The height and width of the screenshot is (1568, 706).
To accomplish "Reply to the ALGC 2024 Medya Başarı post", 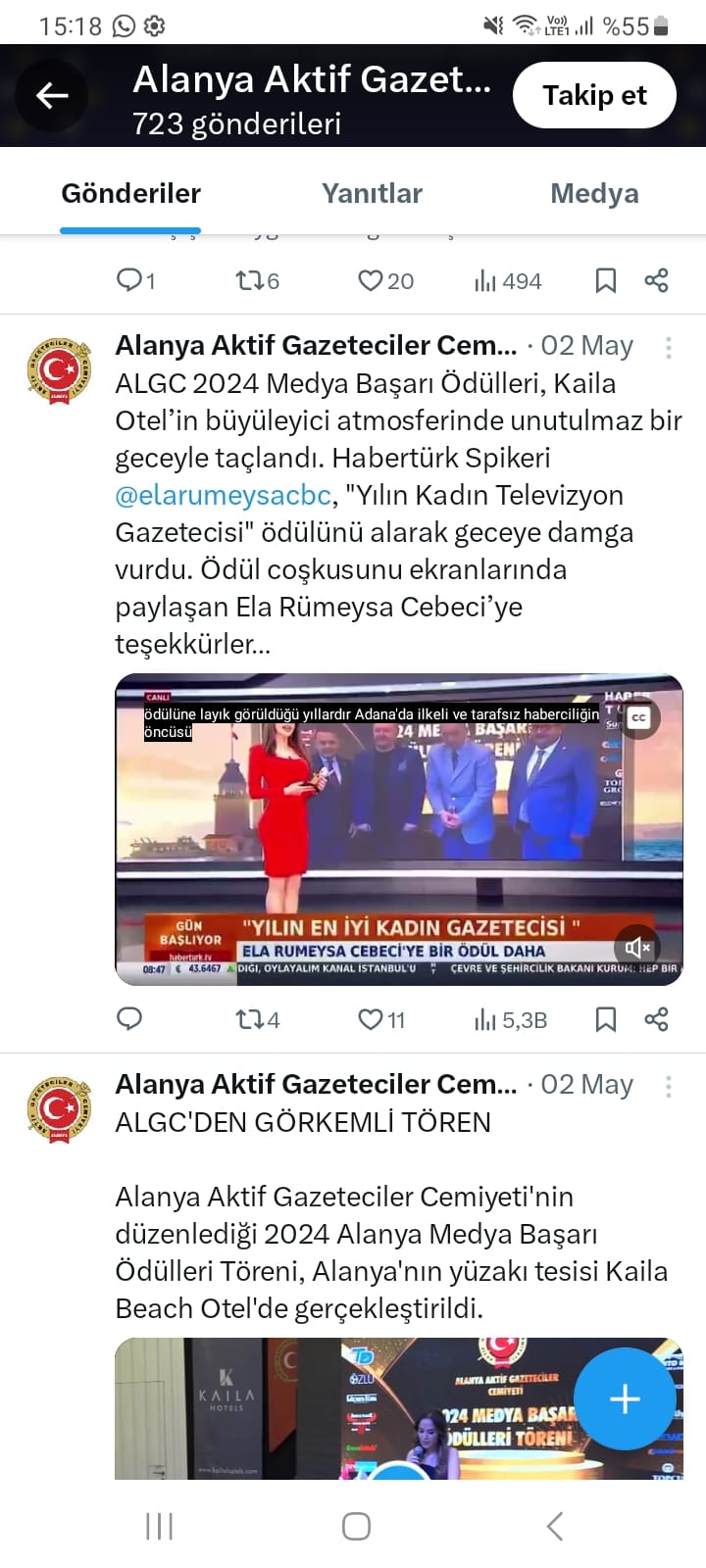I will [x=129, y=1019].
